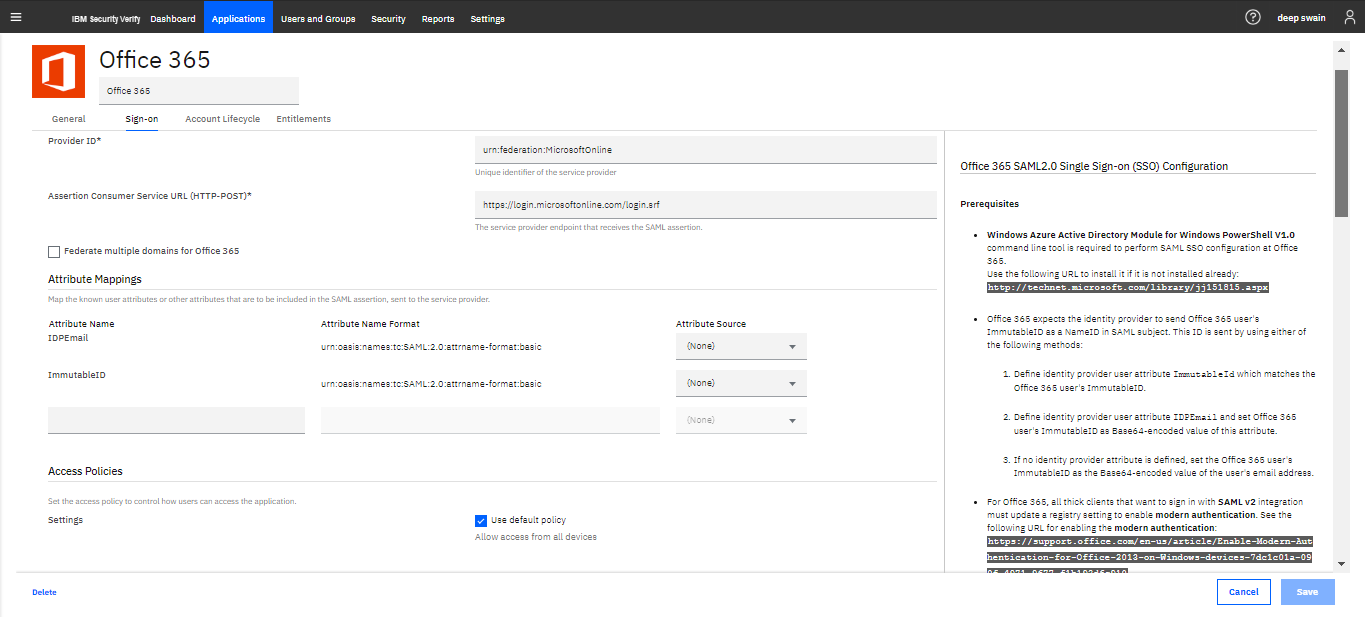Click the Attribute Name Format column header
1365x617 pixels.
[x=370, y=324]
